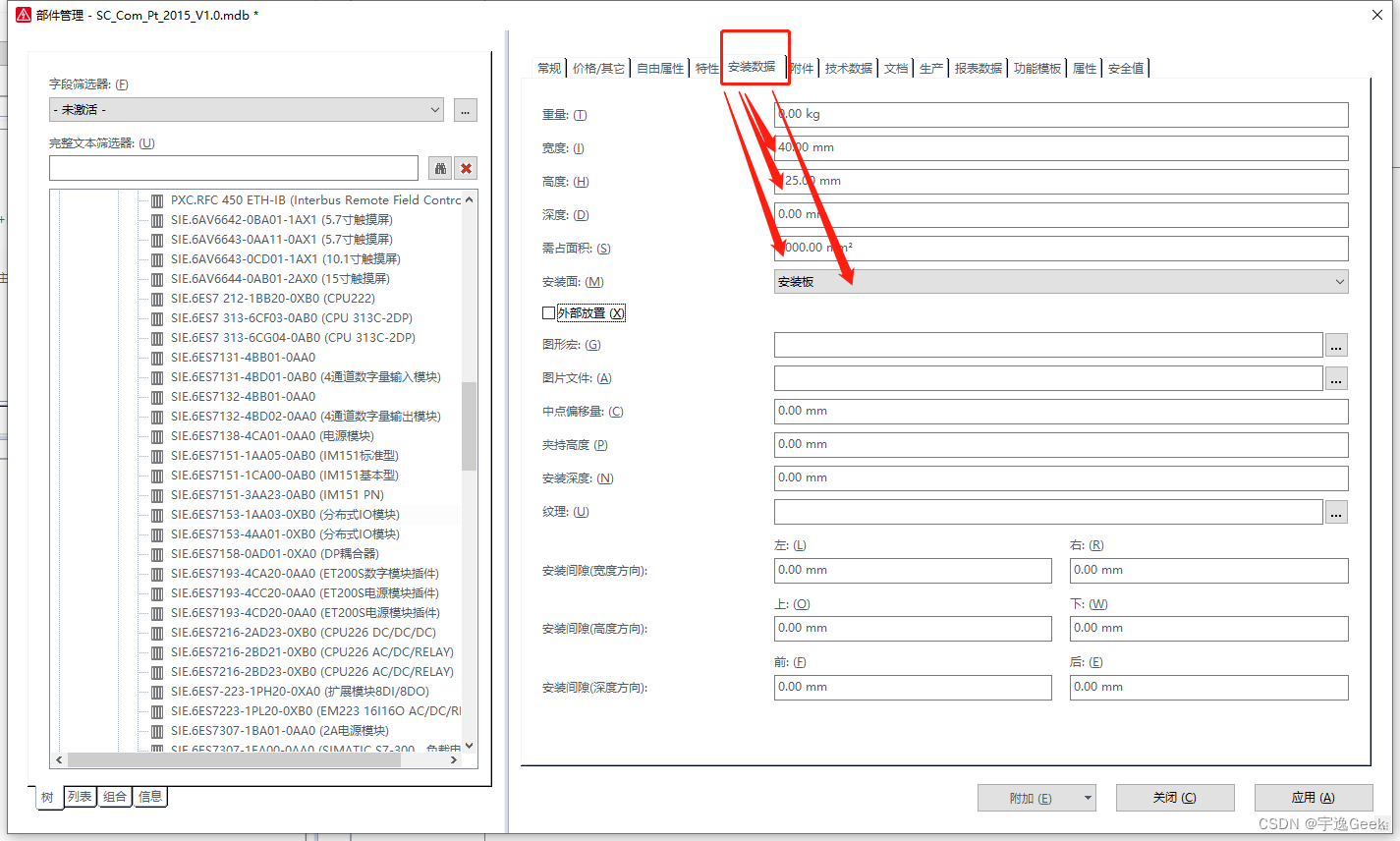The width and height of the screenshot is (1400, 841).
Task: Click the tree's horizontal scrollbar
Action: pyautogui.click(x=255, y=759)
